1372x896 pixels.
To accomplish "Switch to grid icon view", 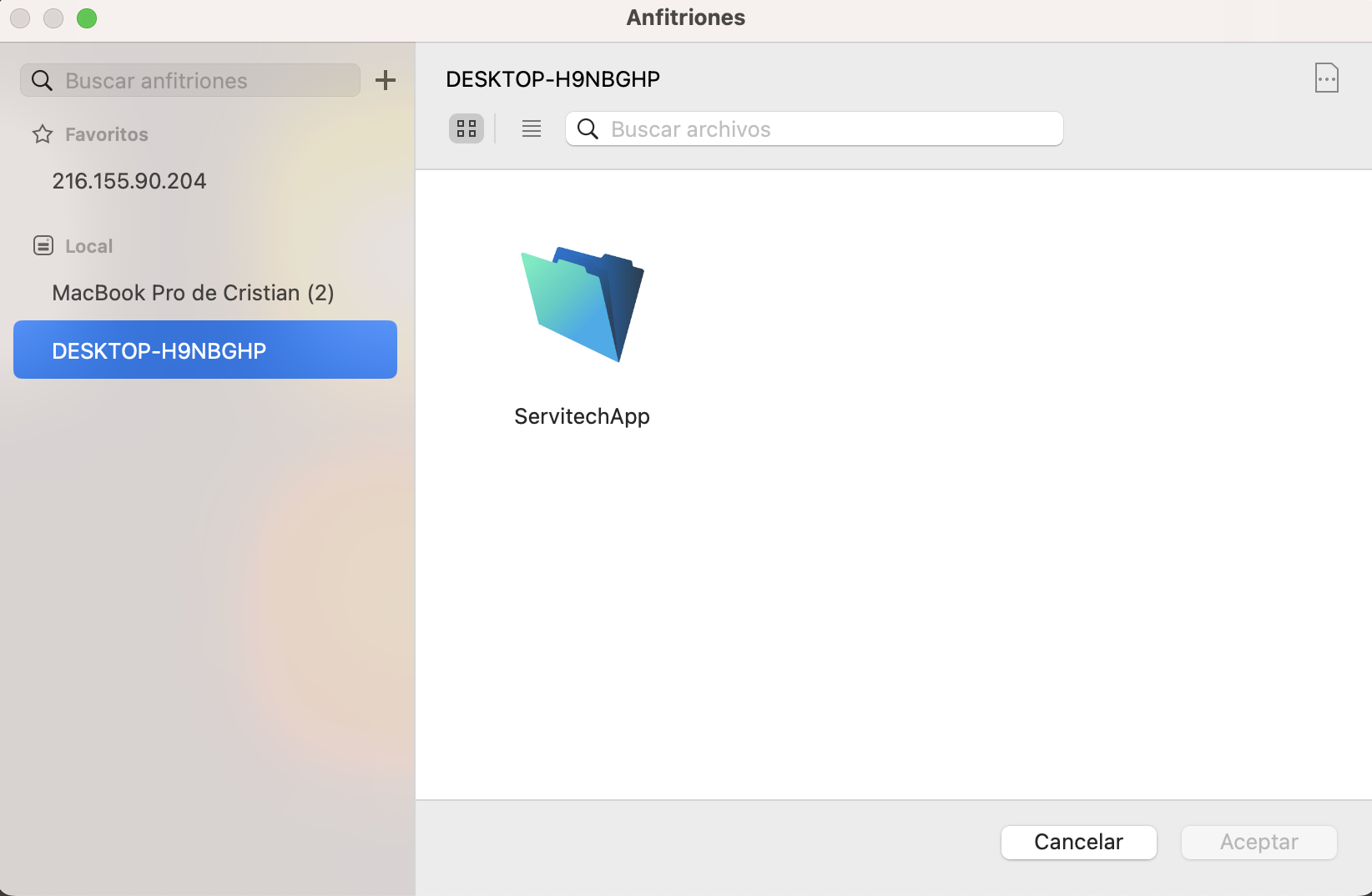I will pyautogui.click(x=467, y=128).
